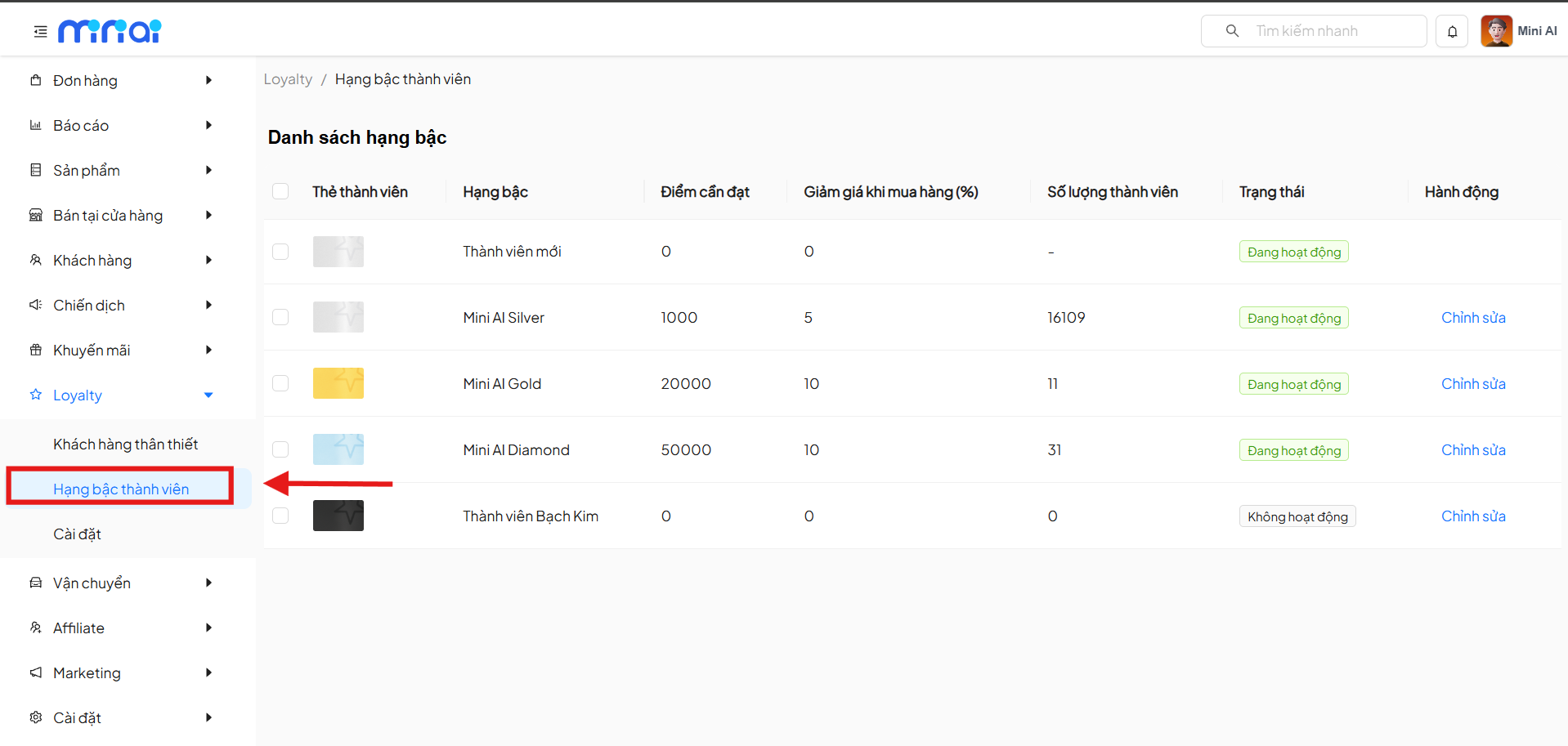Image resolution: width=1568 pixels, height=746 pixels.
Task: Focus the Tìm kiếm nhanh search field
Action: (x=1333, y=31)
